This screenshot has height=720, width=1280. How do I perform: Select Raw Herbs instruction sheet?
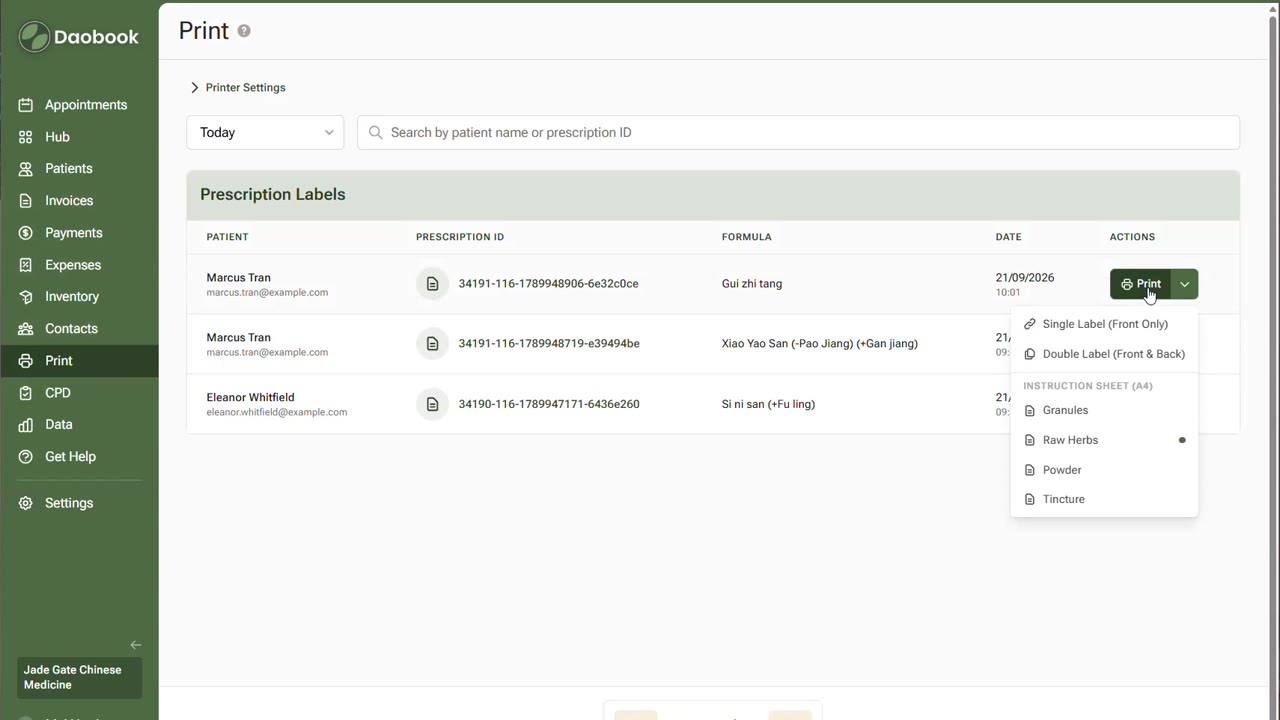(1104, 440)
